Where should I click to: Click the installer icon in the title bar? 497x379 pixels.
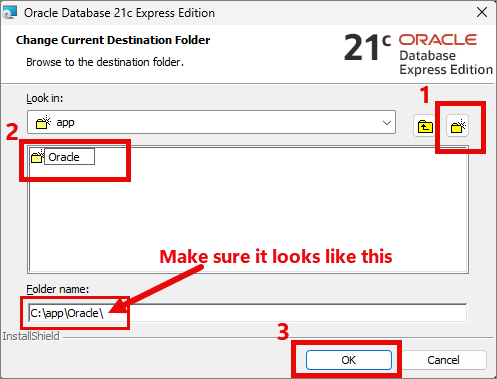pos(9,13)
